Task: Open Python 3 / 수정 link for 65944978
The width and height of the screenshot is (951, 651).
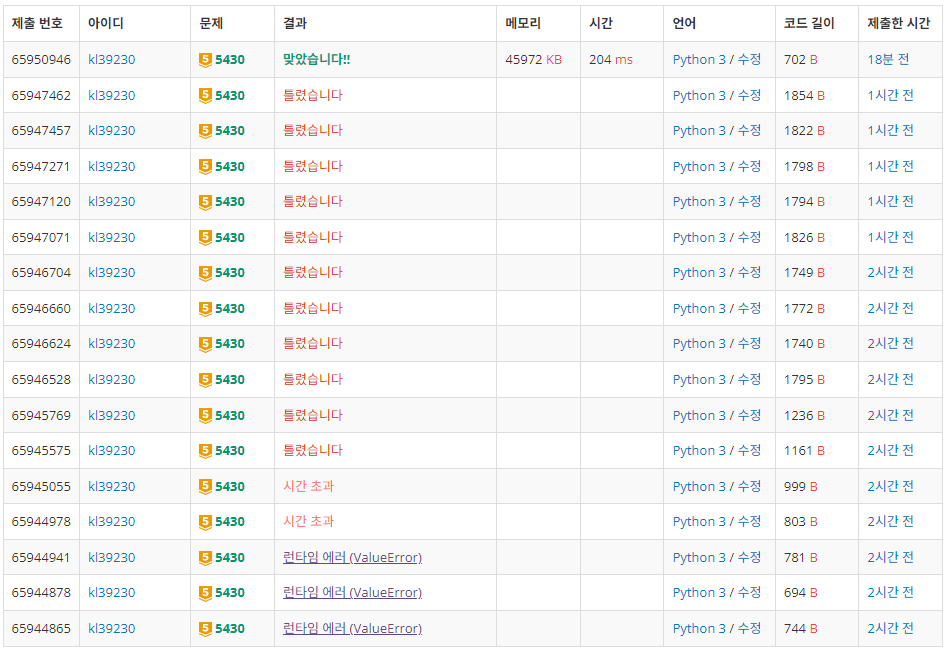Action: click(717, 521)
